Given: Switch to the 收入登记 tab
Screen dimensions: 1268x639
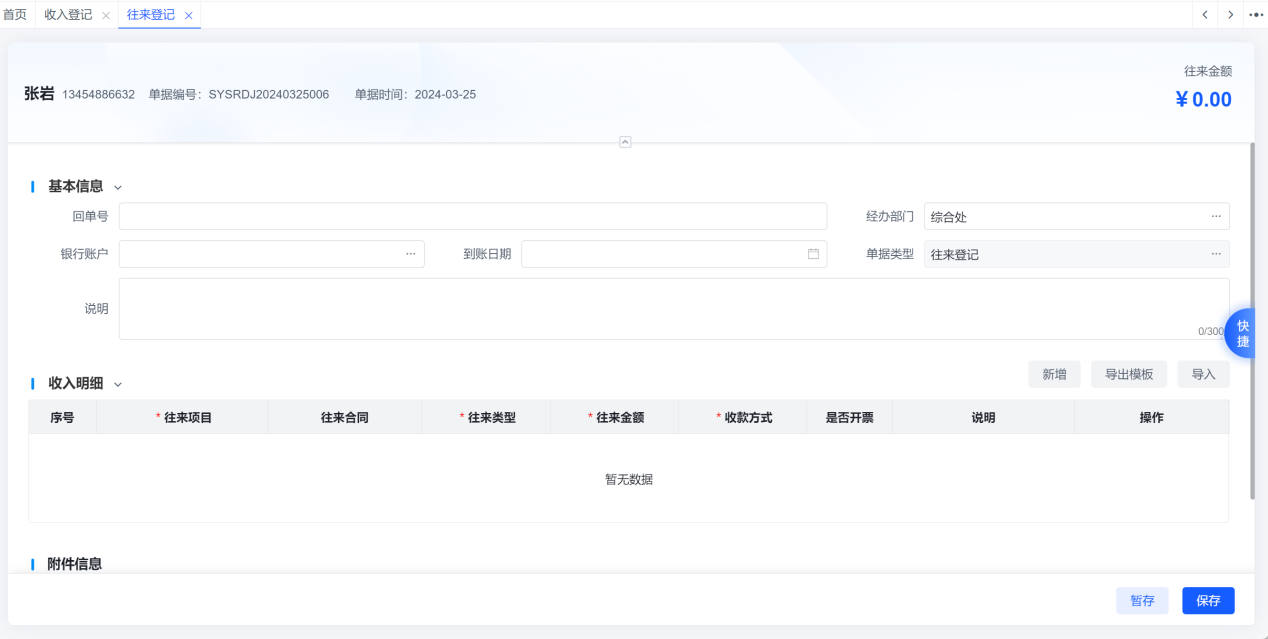Looking at the screenshot, I should pos(68,15).
